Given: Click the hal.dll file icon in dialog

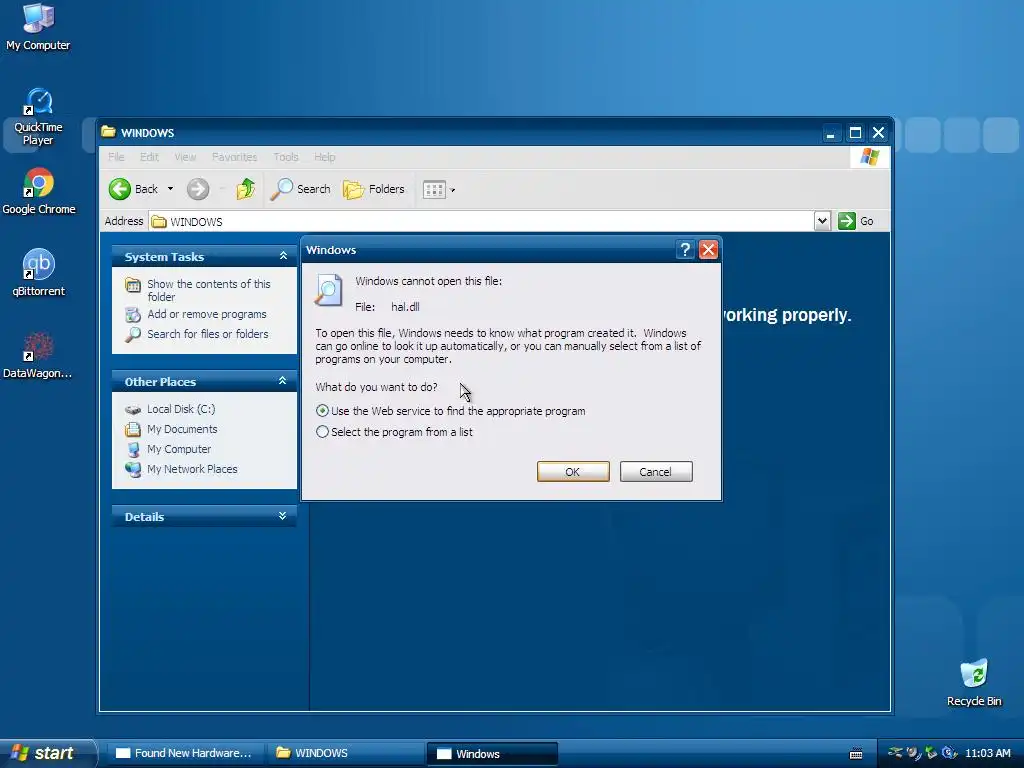Looking at the screenshot, I should click(328, 290).
